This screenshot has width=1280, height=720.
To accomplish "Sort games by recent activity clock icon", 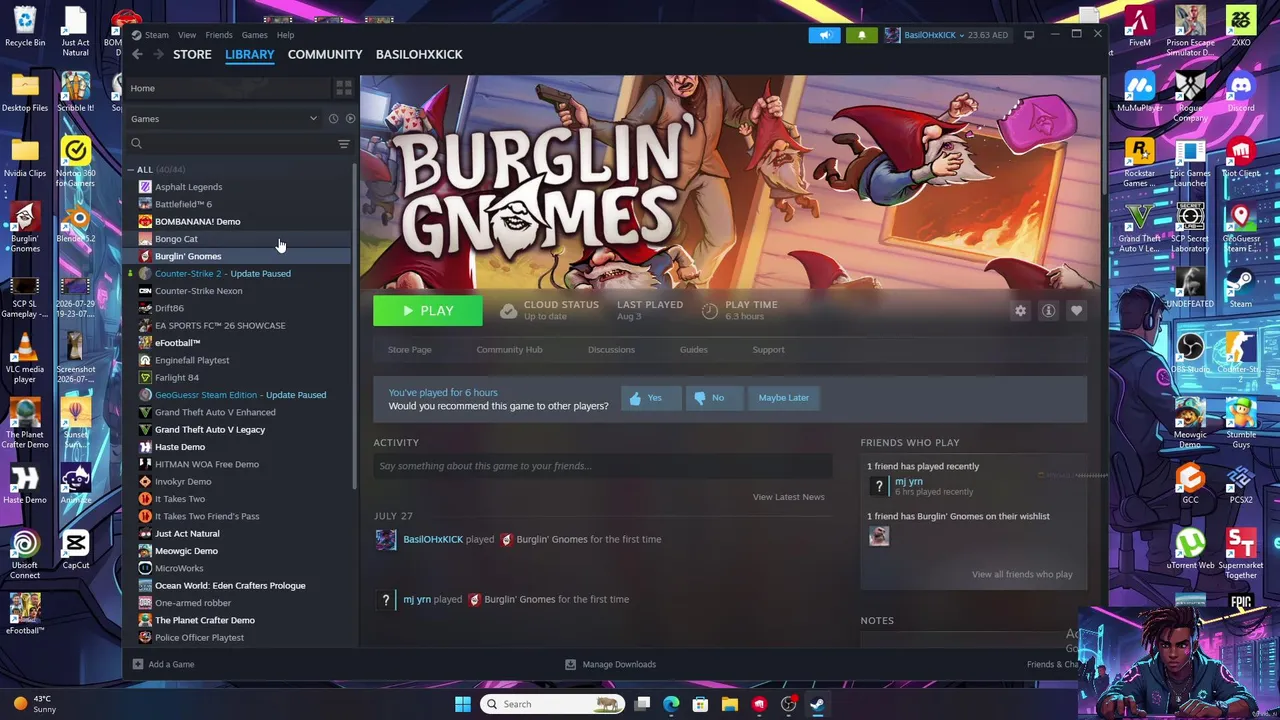I will coord(333,119).
